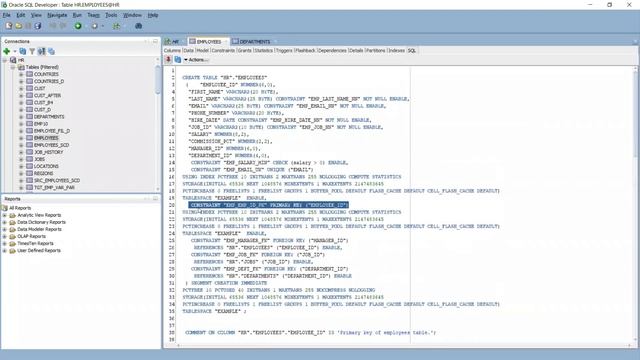Open the Columns sub-tab
Screen dimensions: 640x360
(172, 51)
